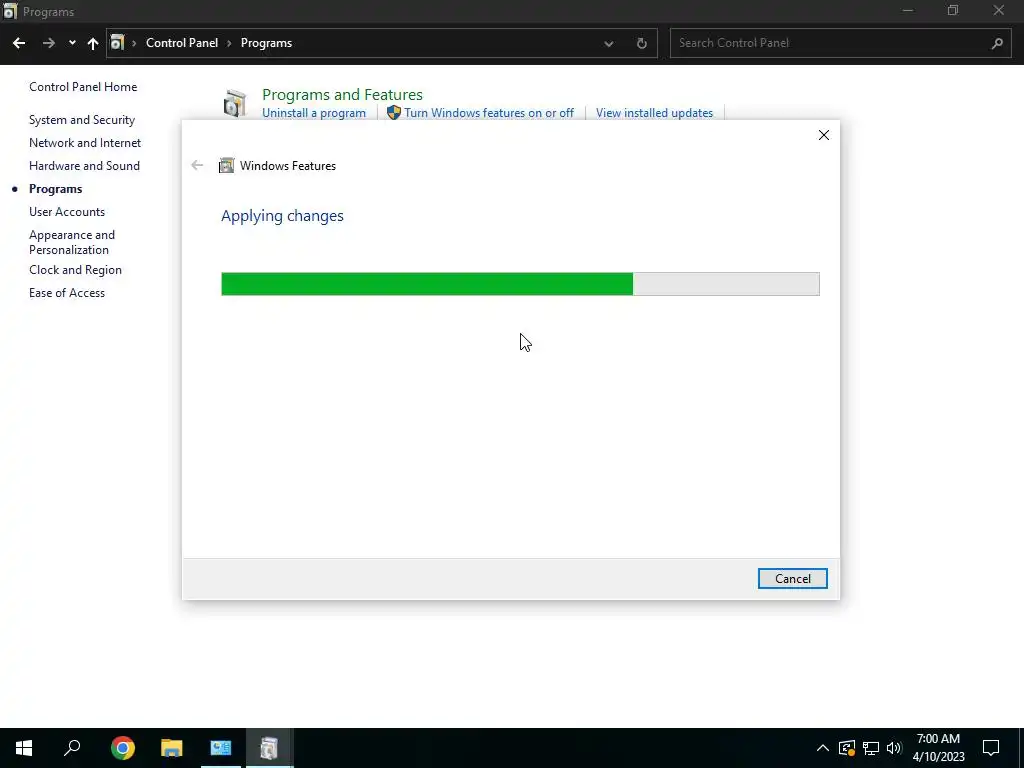The width and height of the screenshot is (1024, 768).
Task: Open the Windows Start menu
Action: 24,748
